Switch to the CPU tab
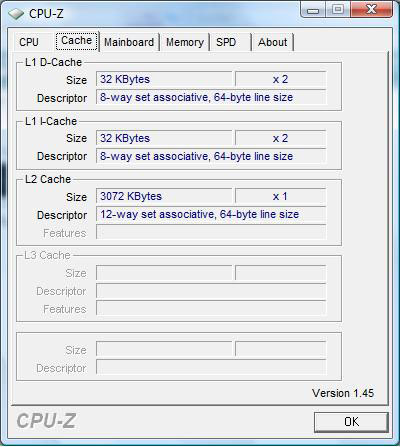 (29, 42)
